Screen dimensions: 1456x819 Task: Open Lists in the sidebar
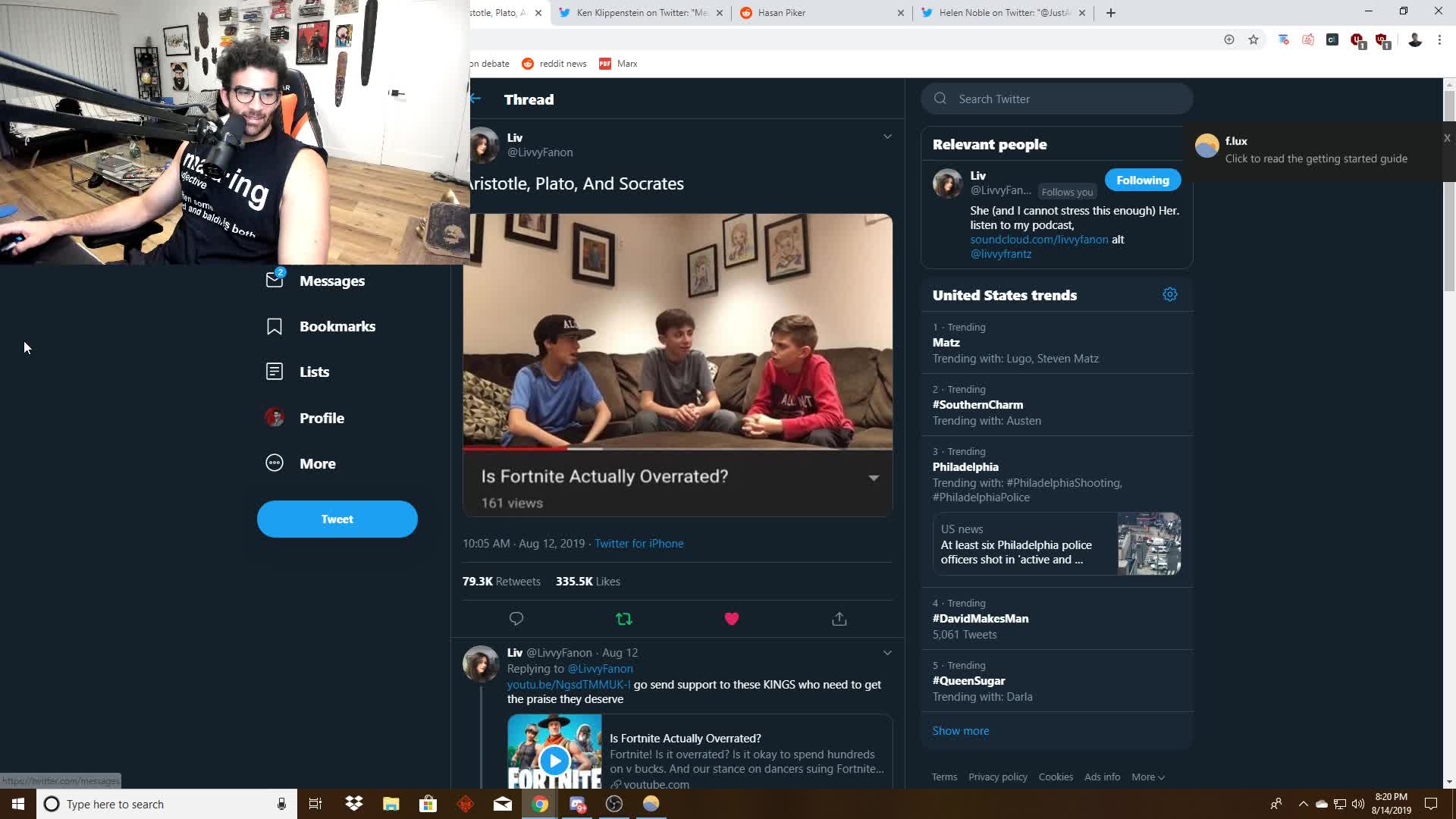coord(313,372)
